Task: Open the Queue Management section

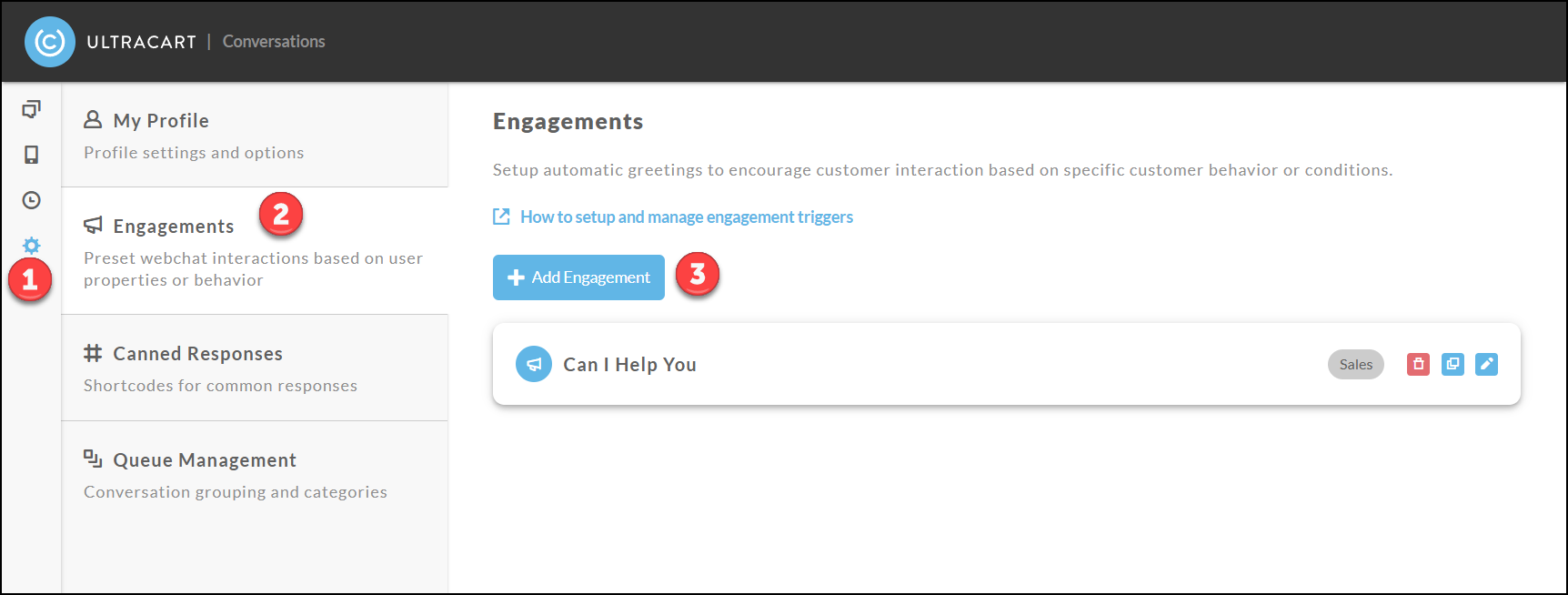Action: click(x=255, y=474)
